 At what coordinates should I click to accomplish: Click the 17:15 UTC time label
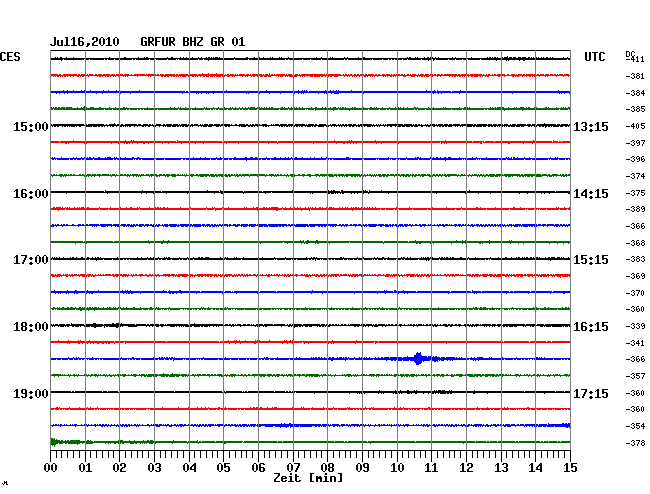[x=591, y=393]
